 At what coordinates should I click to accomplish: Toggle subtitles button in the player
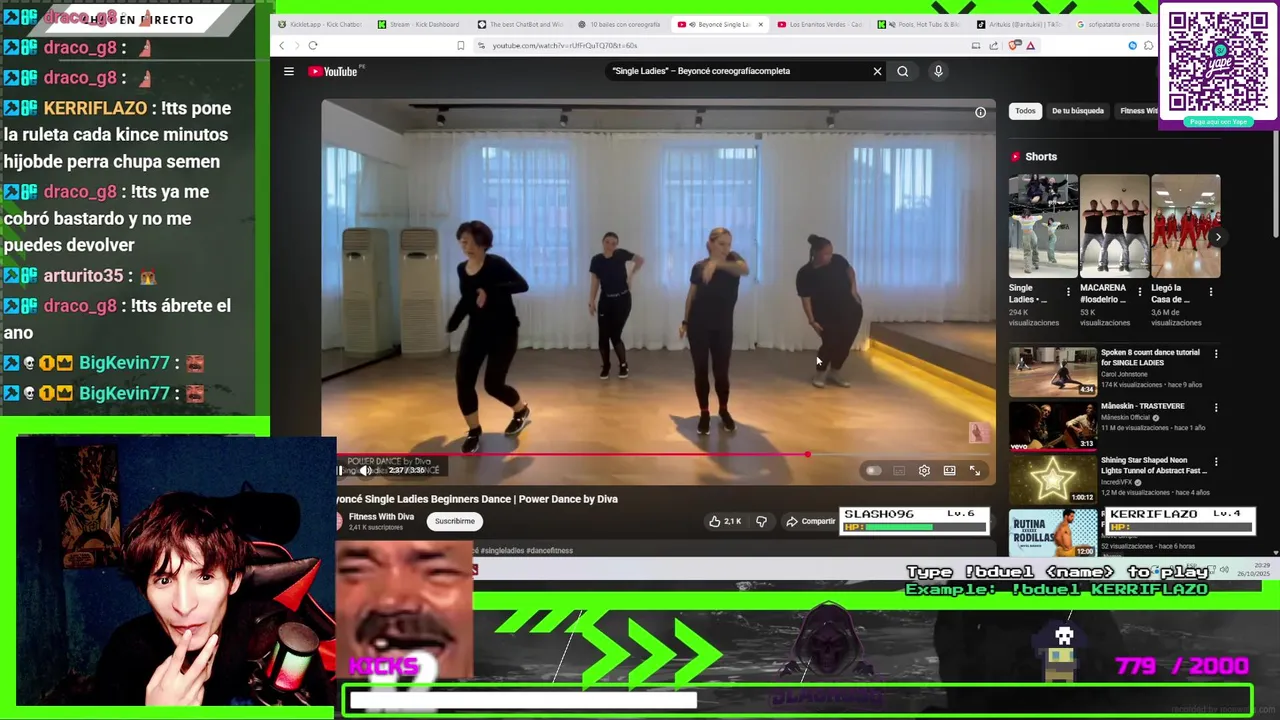[899, 470]
